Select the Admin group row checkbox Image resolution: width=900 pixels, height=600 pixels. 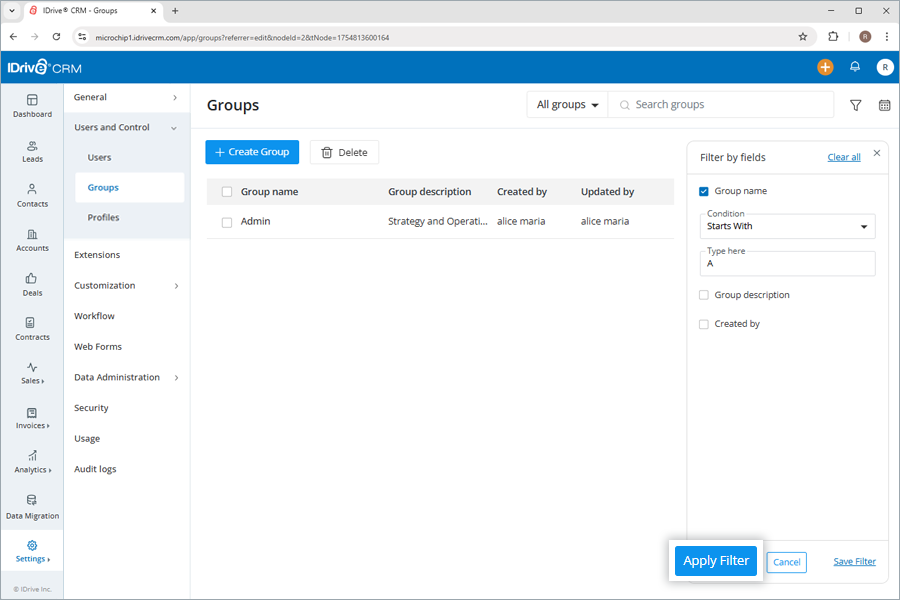pyautogui.click(x=227, y=221)
